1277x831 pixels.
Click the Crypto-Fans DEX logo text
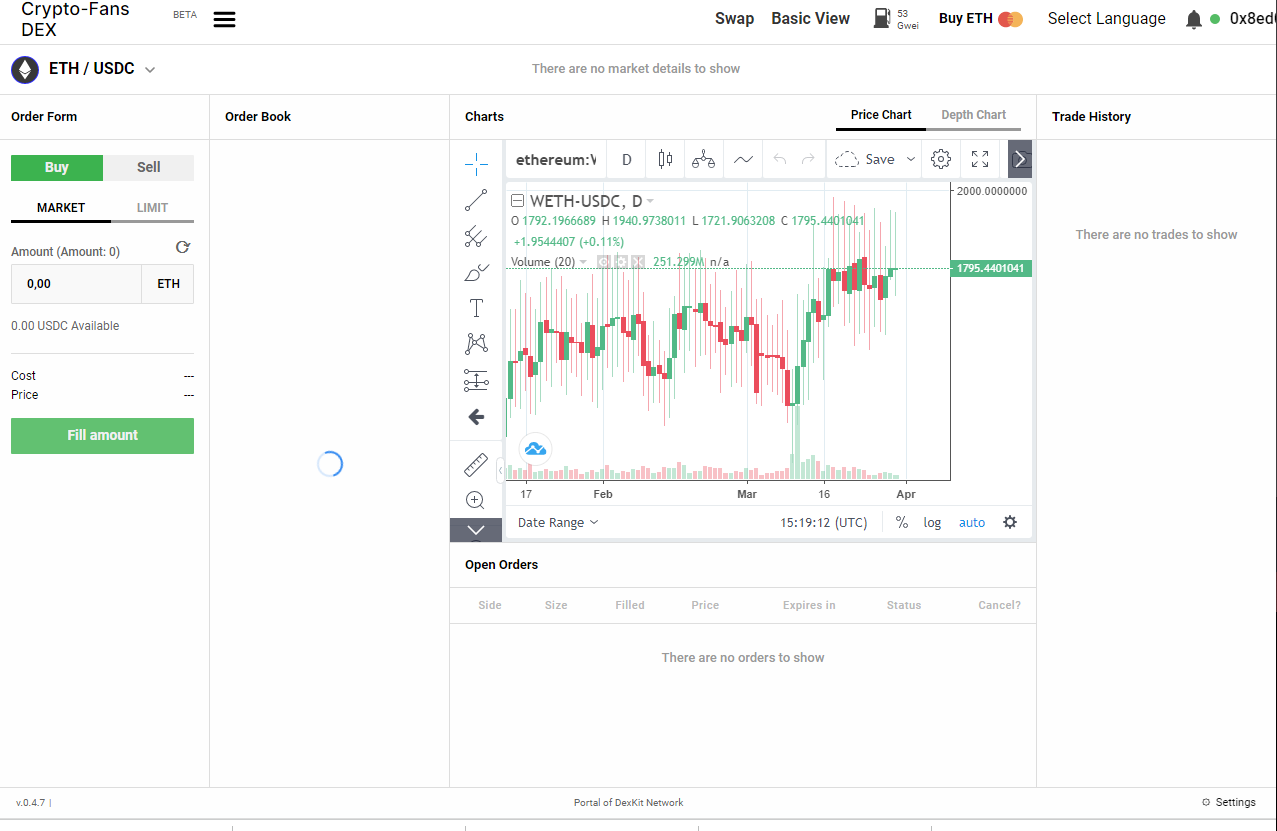tap(75, 20)
